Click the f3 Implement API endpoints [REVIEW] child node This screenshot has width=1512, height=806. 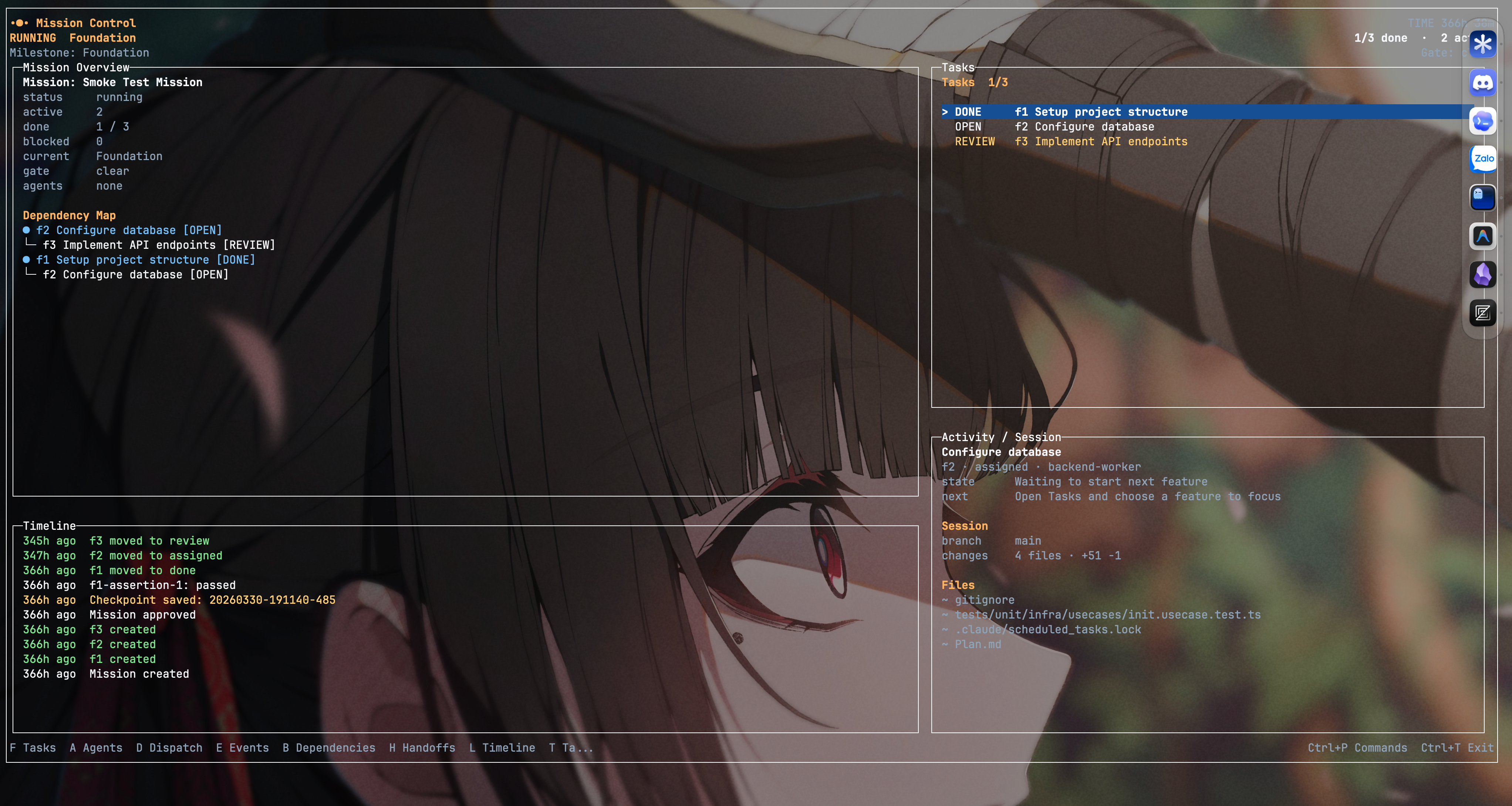point(158,245)
